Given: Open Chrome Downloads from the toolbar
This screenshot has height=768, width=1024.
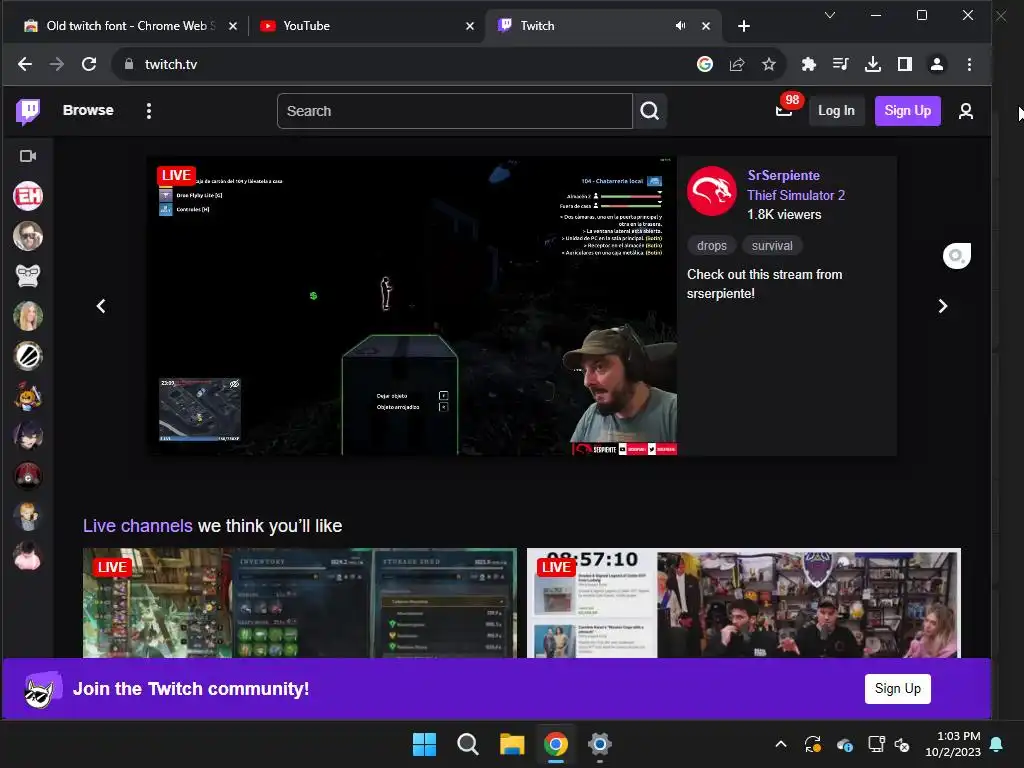Looking at the screenshot, I should [872, 64].
